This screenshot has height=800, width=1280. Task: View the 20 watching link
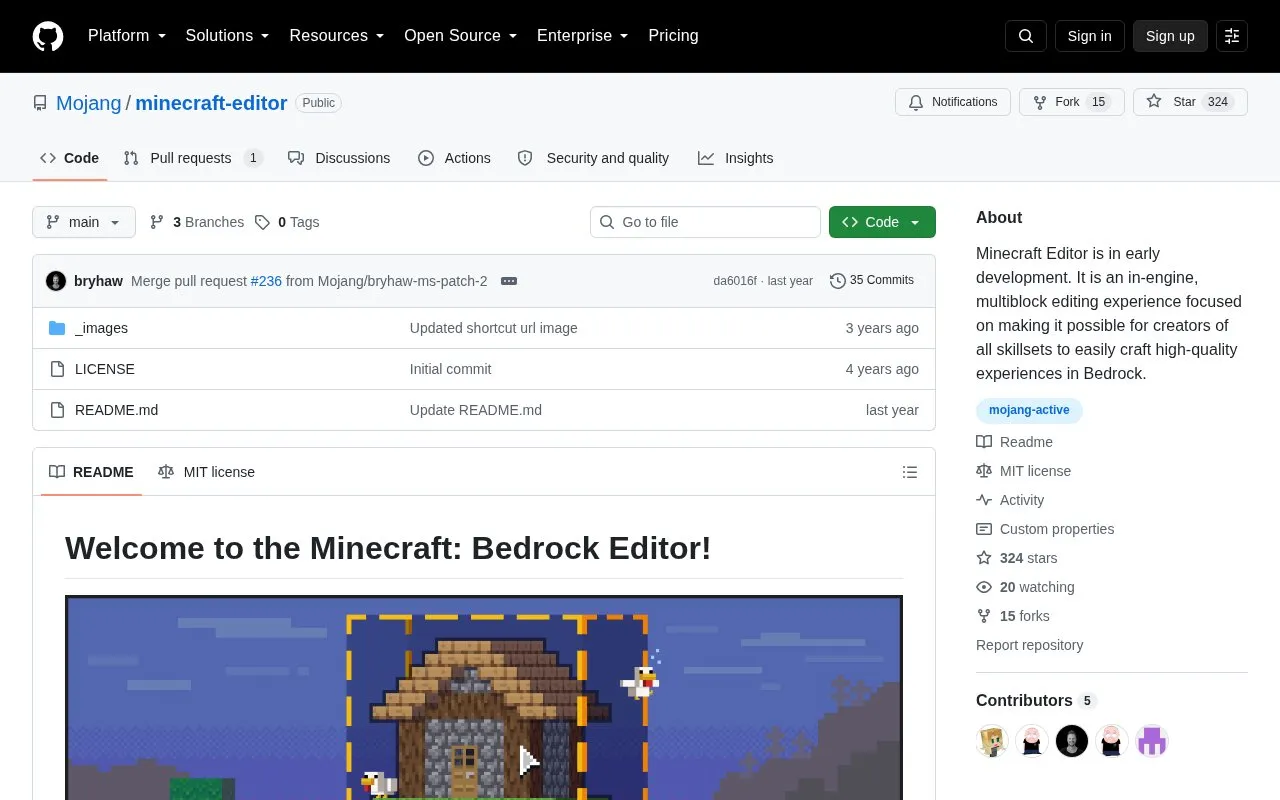tap(1026, 587)
